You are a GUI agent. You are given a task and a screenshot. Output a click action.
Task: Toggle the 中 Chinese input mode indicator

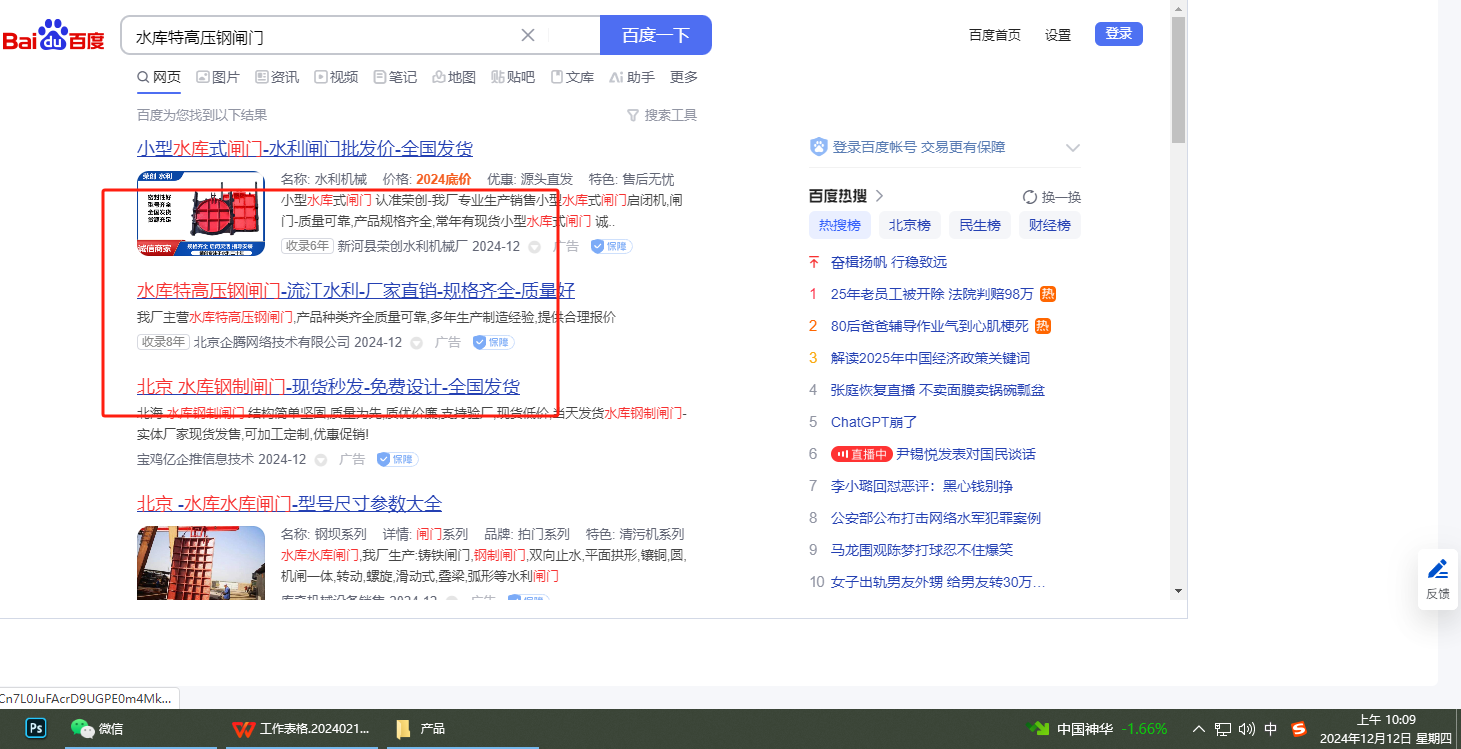tap(1271, 729)
